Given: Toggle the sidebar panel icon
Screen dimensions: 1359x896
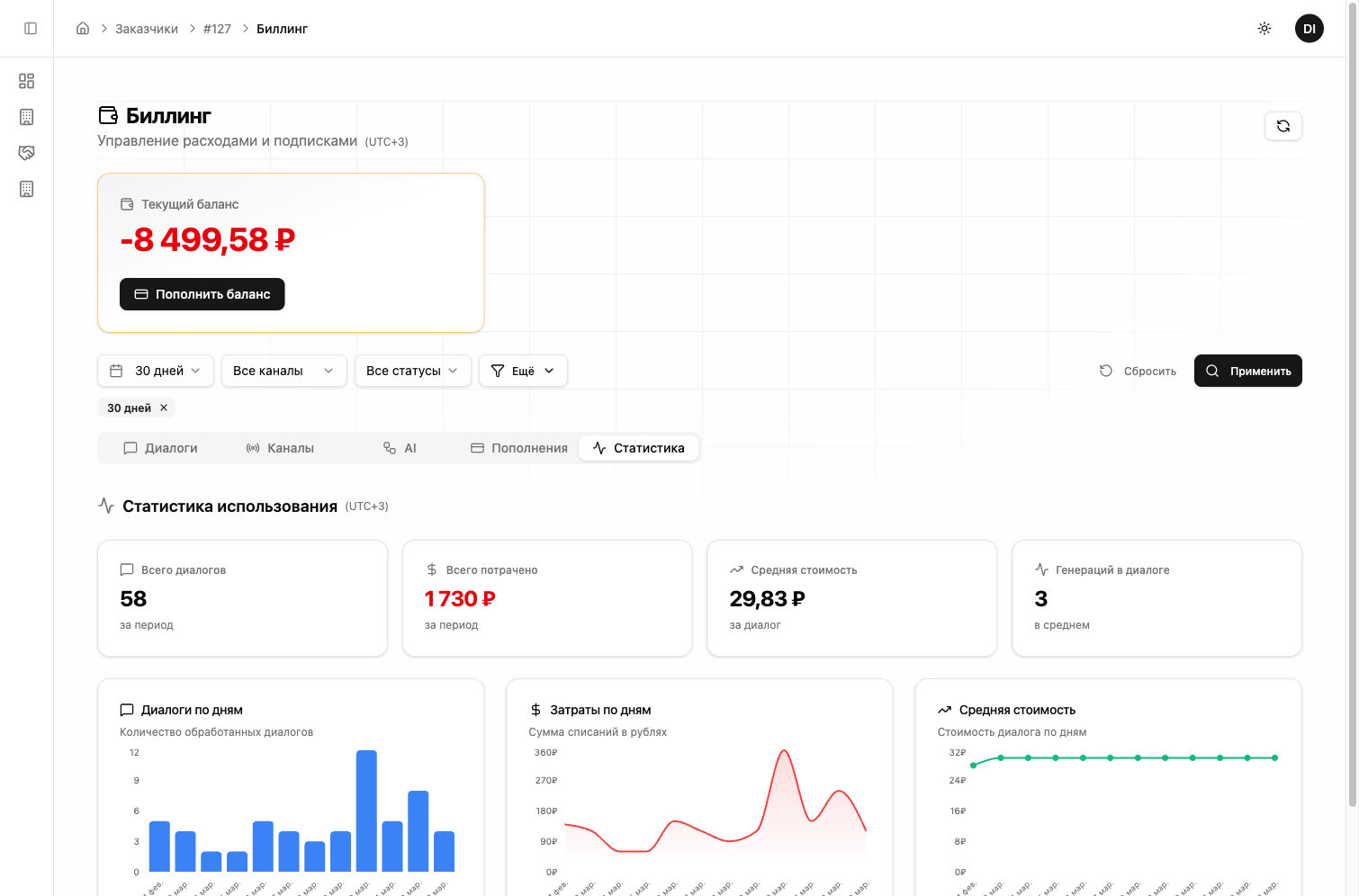Looking at the screenshot, I should 31,29.
